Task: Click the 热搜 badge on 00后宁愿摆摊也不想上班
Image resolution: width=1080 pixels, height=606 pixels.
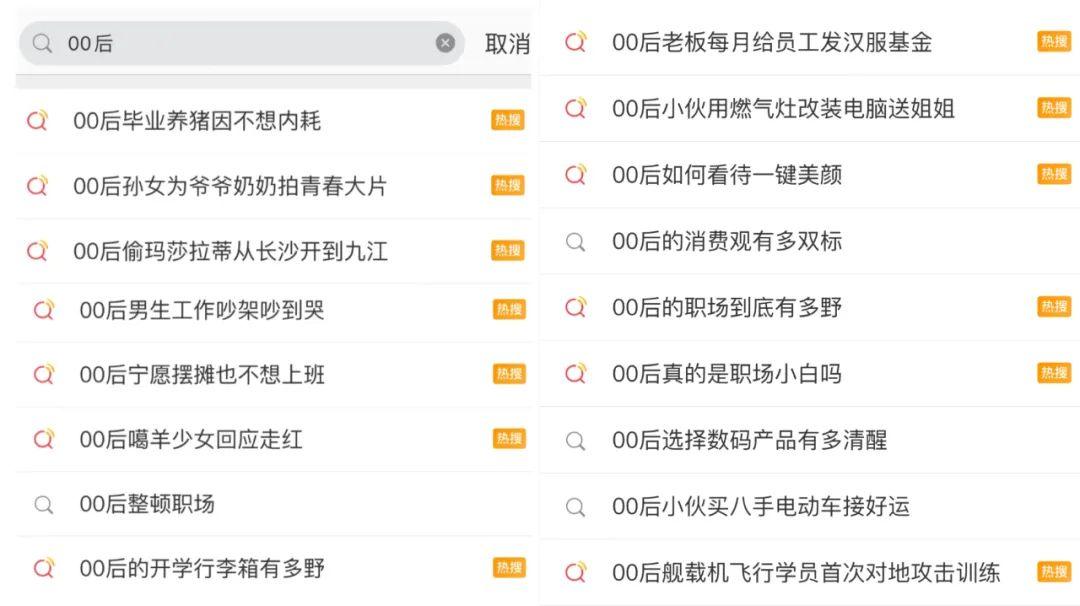Action: [509, 374]
